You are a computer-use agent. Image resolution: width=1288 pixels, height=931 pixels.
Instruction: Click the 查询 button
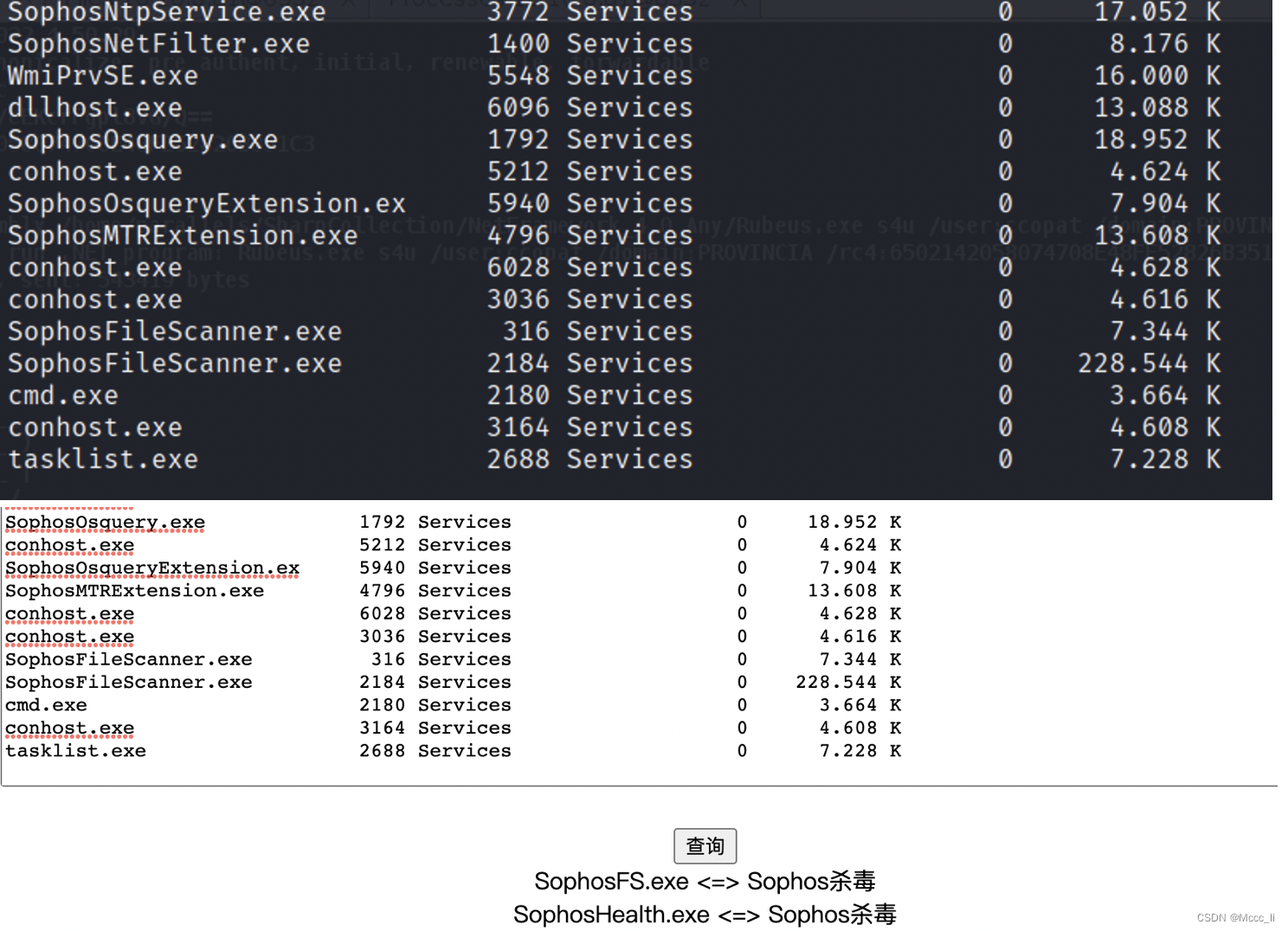[705, 846]
